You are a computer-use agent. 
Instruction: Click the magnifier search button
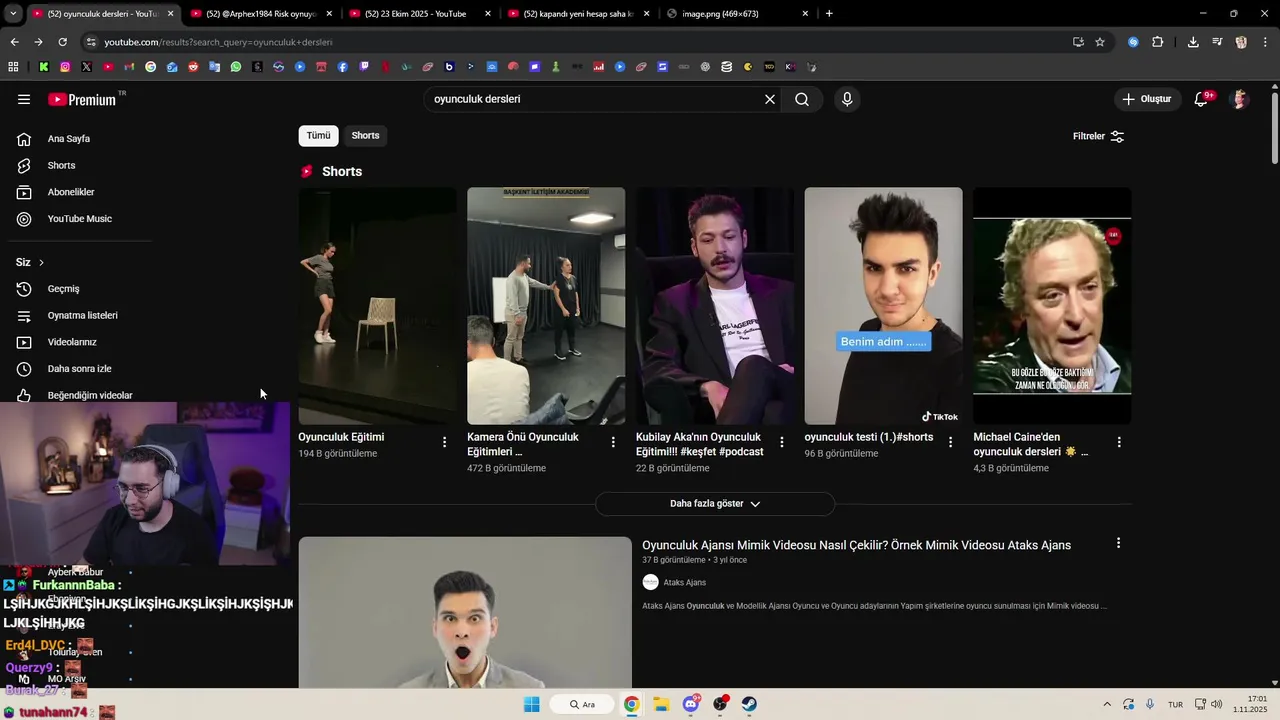tap(802, 99)
